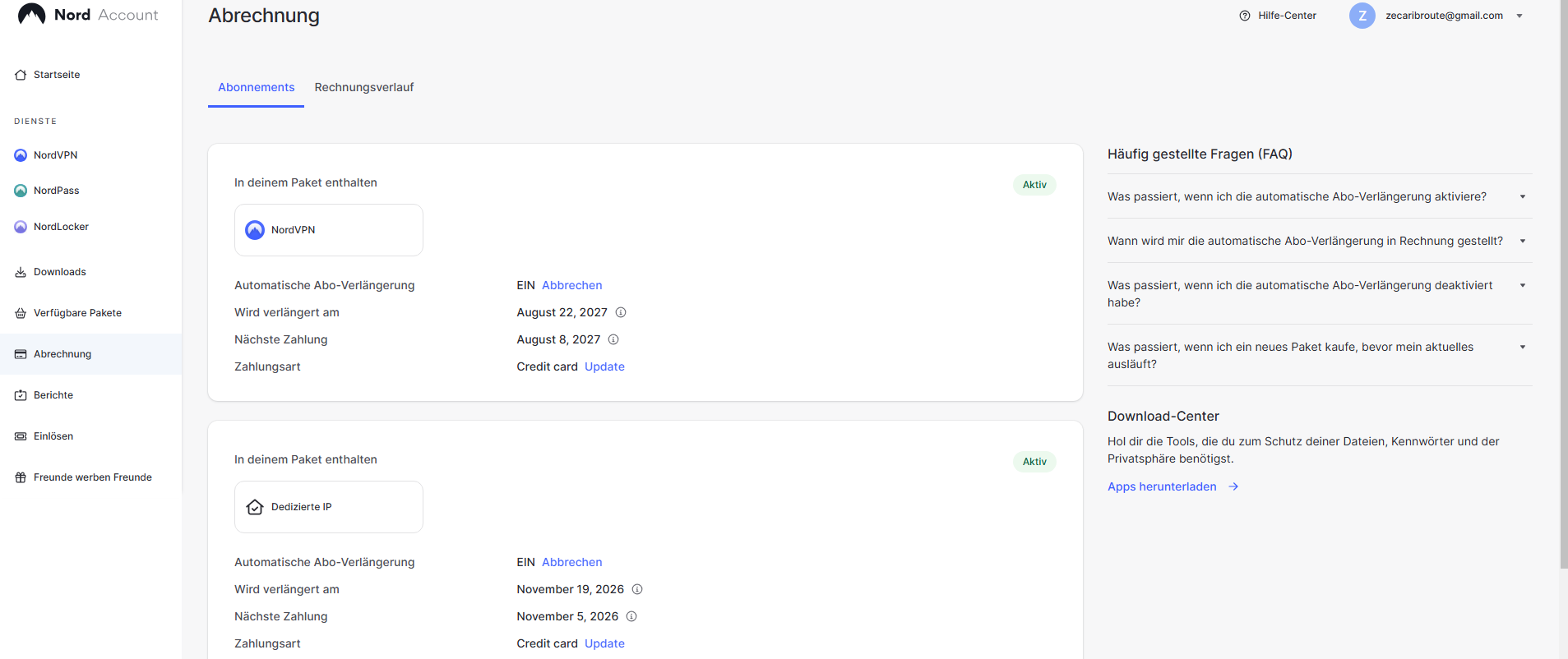Screen dimensions: 1568x659
Task: Update Dedizierte IP payment method
Action: (604, 643)
